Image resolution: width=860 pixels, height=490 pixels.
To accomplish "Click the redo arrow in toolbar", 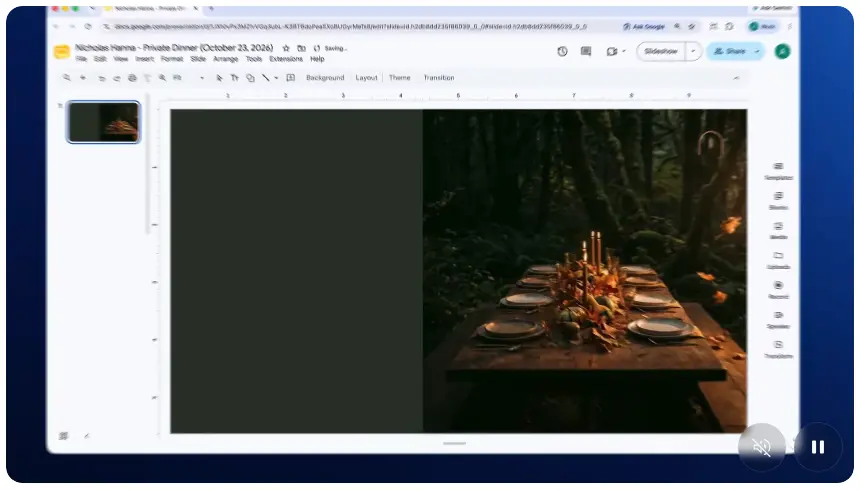I will pos(117,78).
